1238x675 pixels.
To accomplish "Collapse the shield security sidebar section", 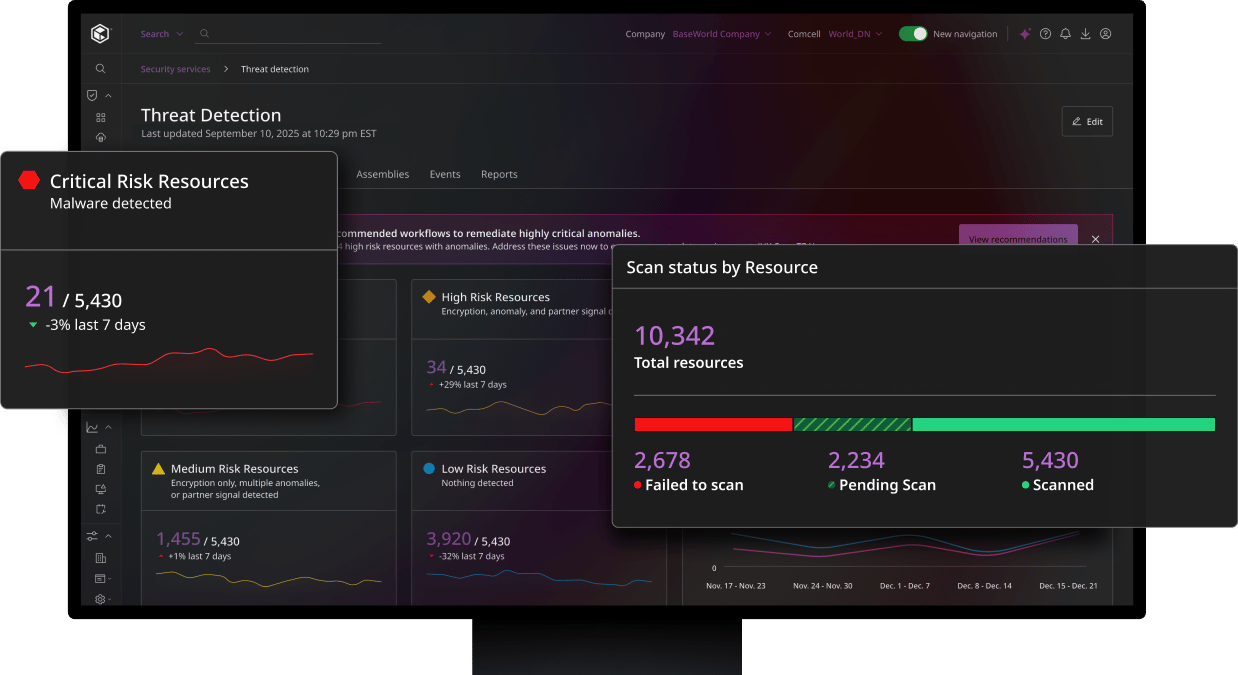I will [108, 96].
